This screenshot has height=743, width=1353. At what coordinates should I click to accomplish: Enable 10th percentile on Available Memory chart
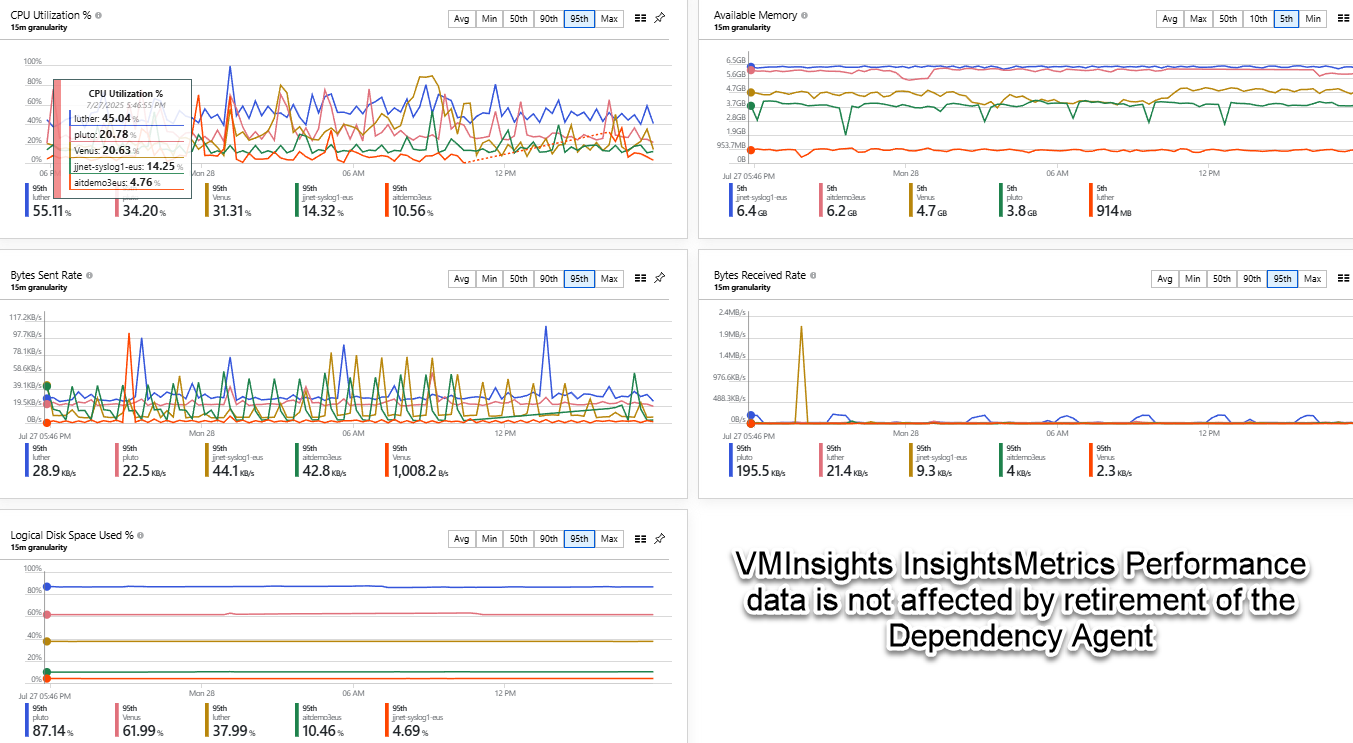(x=1258, y=19)
